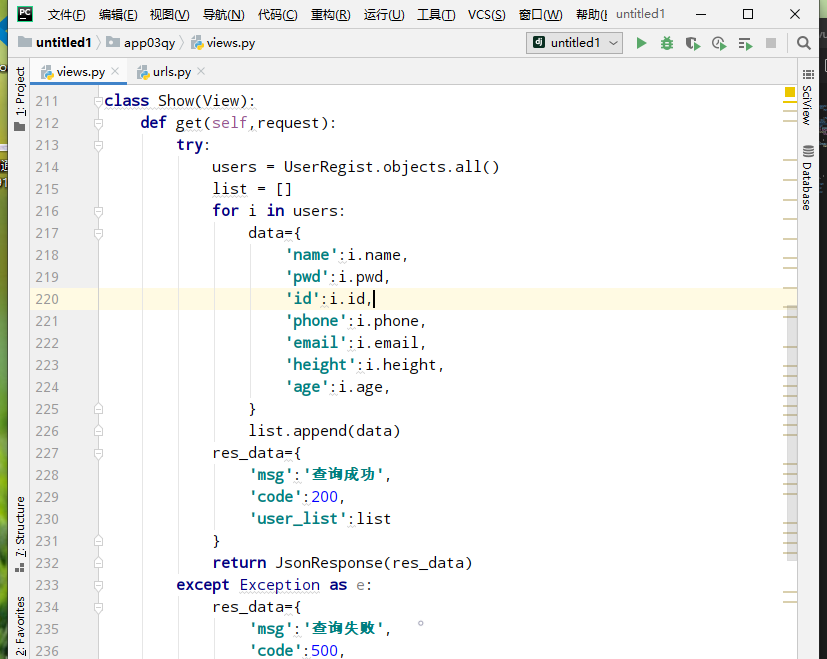The width and height of the screenshot is (827, 659).
Task: Open the untitled1 run configuration dropdown
Action: click(576, 43)
